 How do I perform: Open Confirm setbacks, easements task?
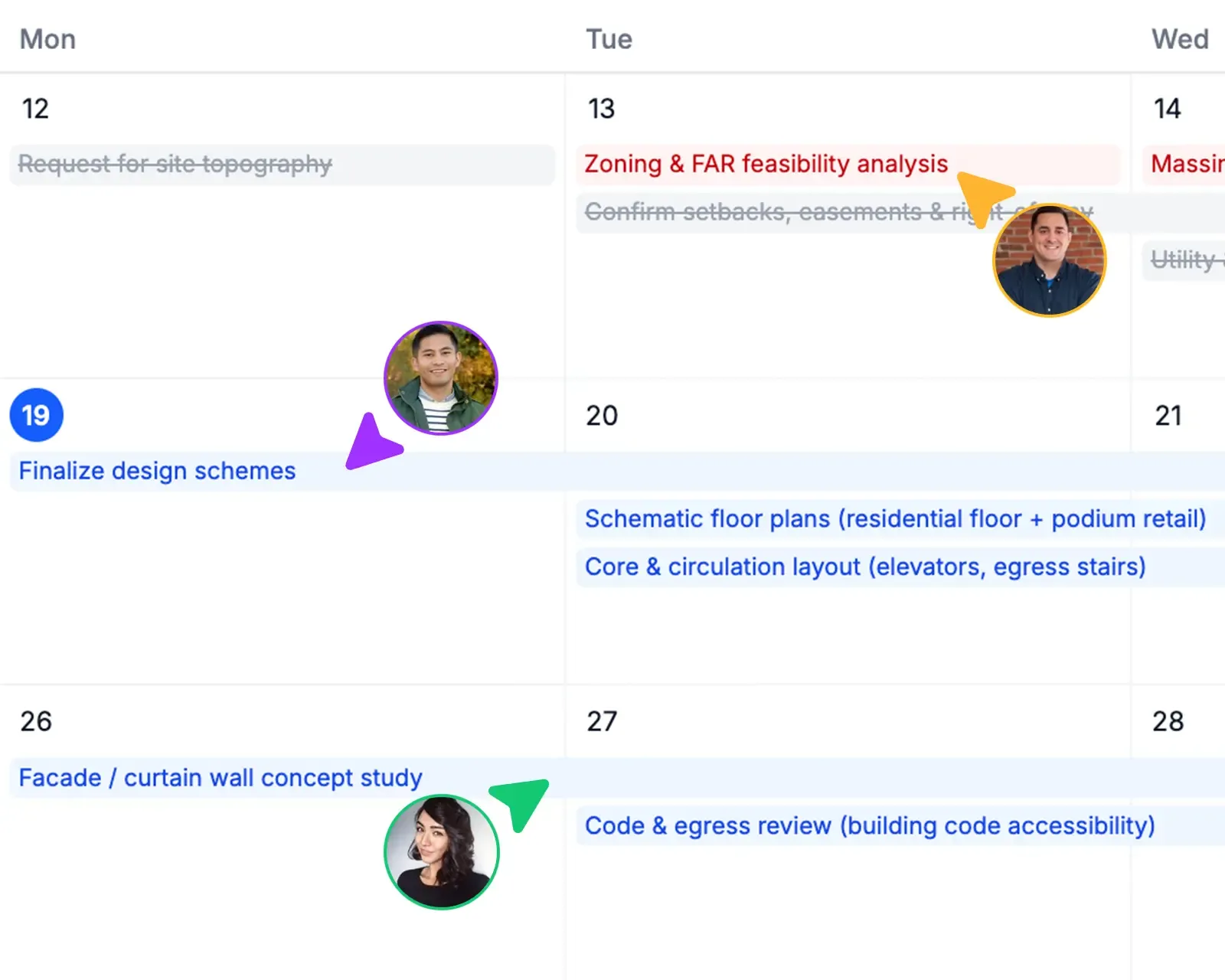click(900, 212)
